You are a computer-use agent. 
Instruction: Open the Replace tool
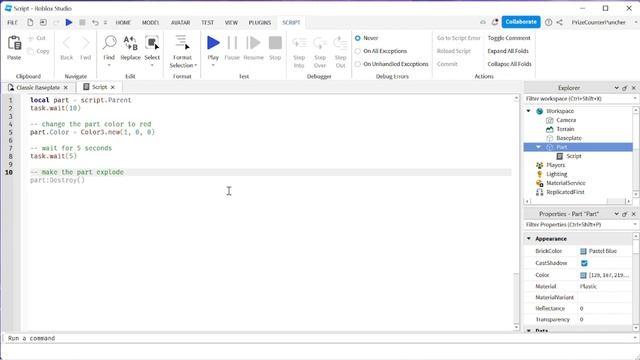tap(131, 42)
